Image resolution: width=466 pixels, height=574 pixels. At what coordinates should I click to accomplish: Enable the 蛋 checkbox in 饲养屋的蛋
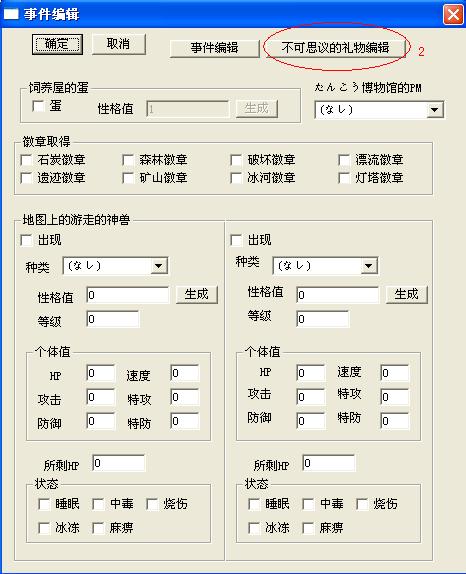pyautogui.click(x=38, y=106)
